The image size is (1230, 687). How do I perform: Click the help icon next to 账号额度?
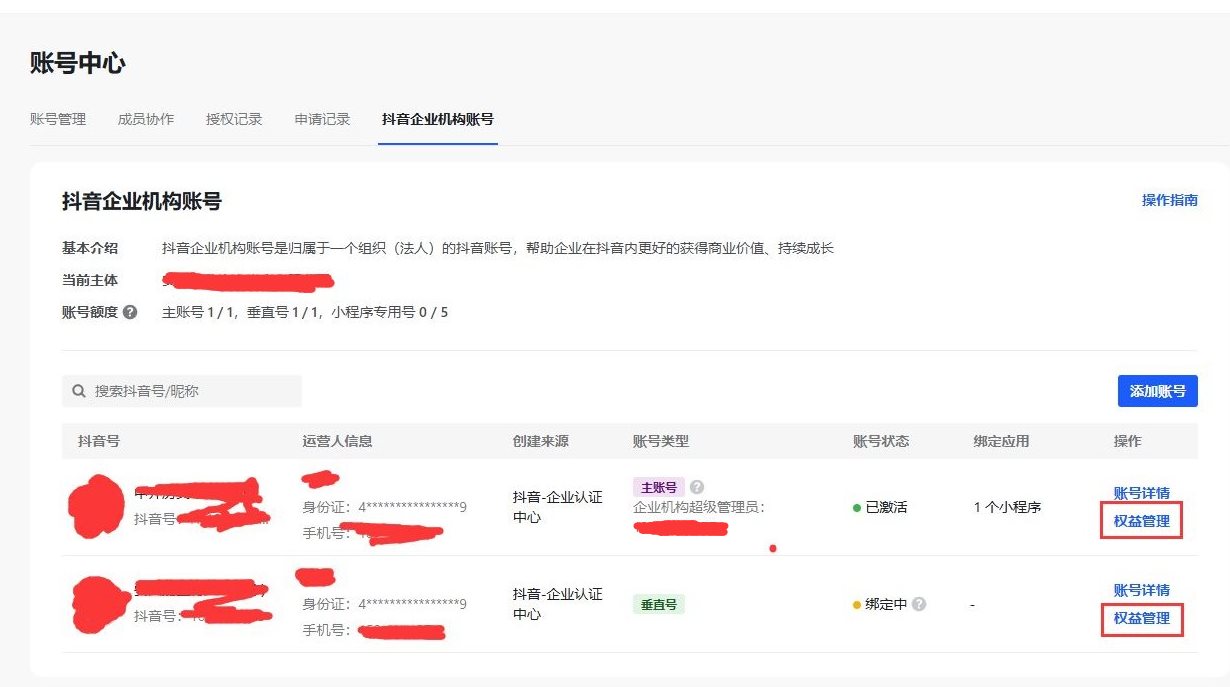130,312
